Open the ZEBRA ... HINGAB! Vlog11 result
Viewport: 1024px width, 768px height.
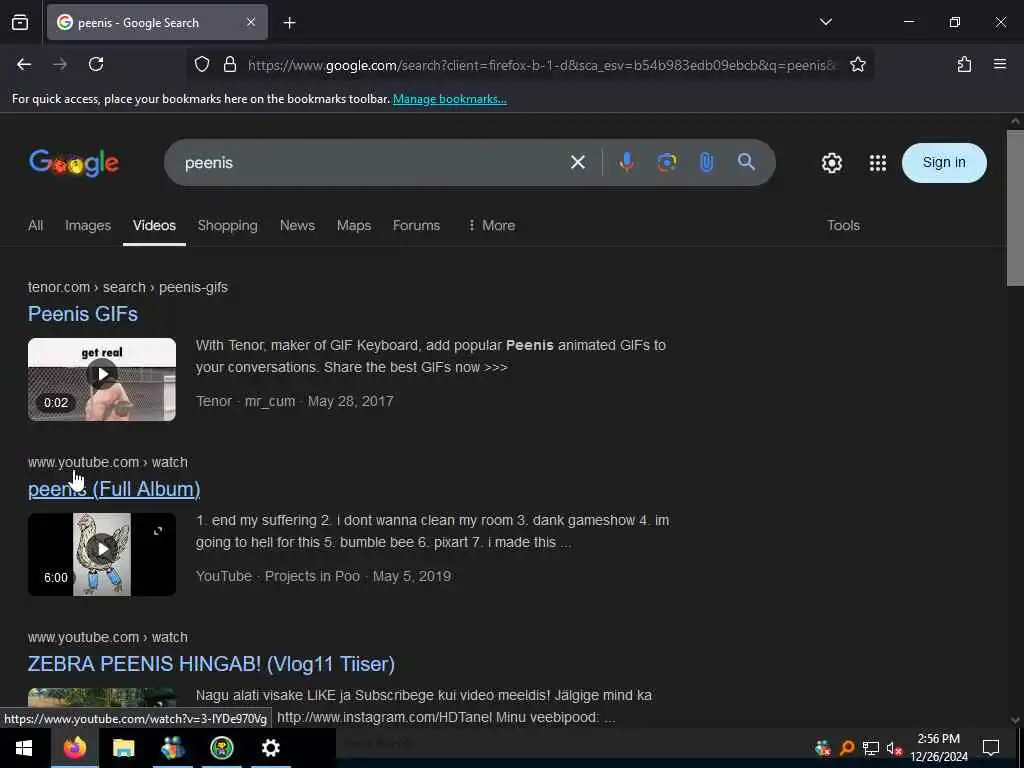click(211, 664)
